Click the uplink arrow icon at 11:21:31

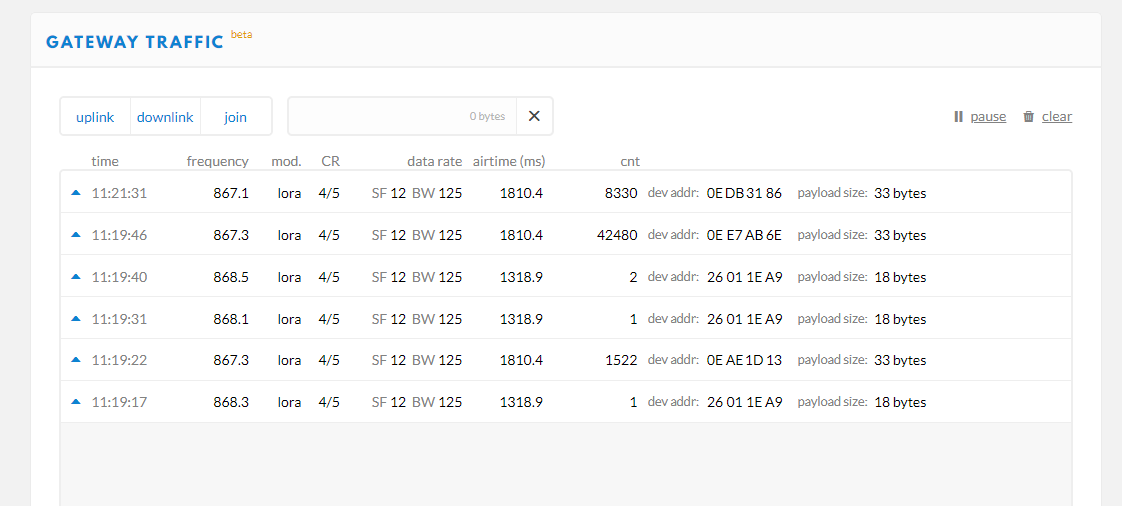pos(76,193)
